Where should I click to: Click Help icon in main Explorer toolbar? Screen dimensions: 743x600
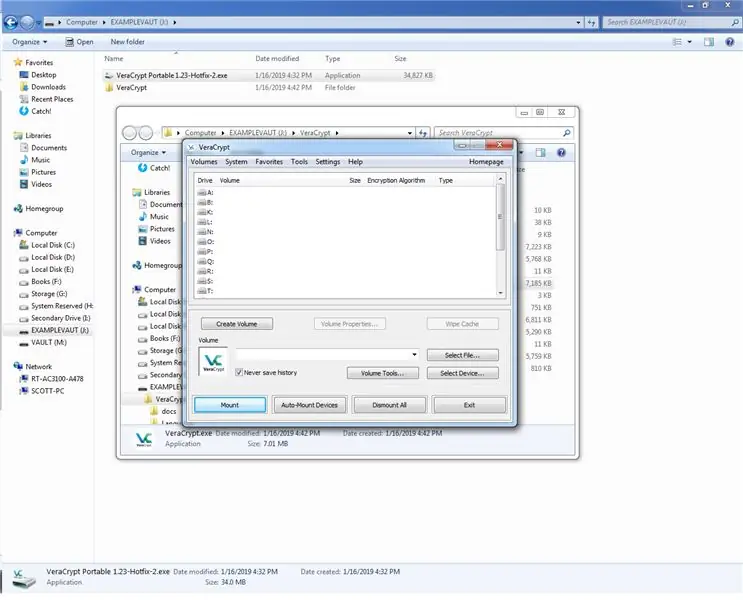coord(730,42)
